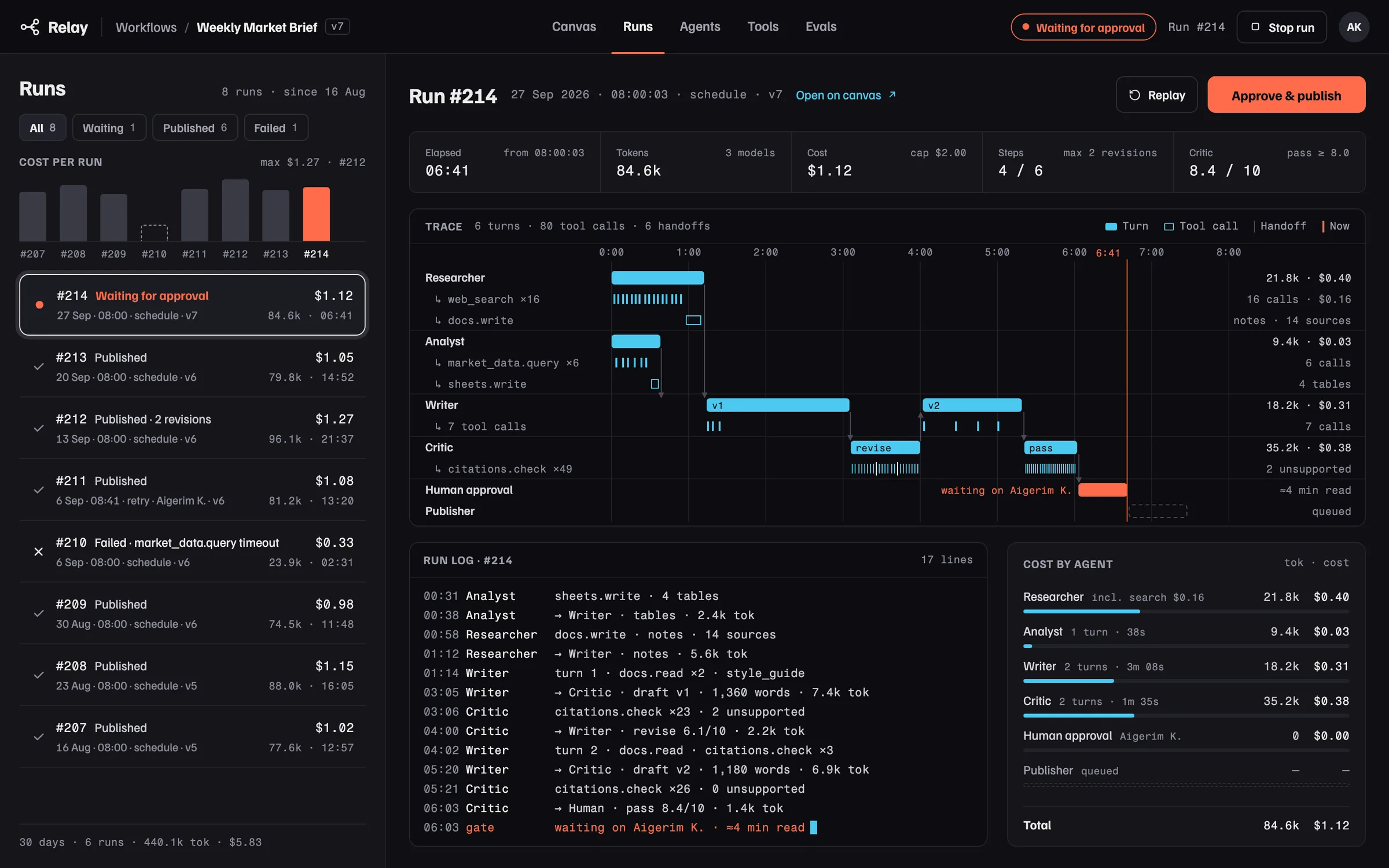
Task: Select run #213 Published
Action: 192,366
